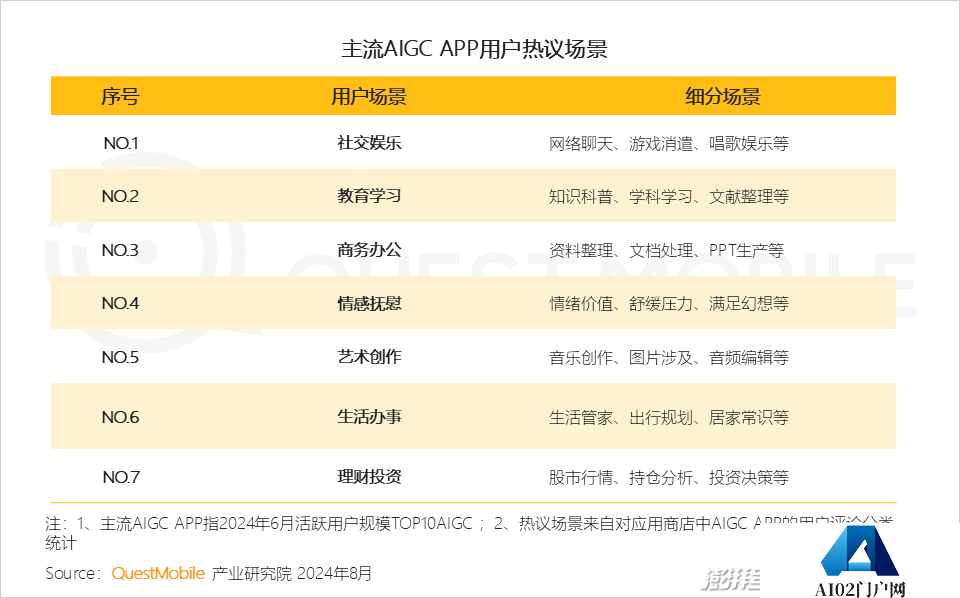Viewport: 960px width, 598px height.
Task: Click 网络聊天、游戏消遣、唱歌娱乐等 text
Action: point(669,144)
